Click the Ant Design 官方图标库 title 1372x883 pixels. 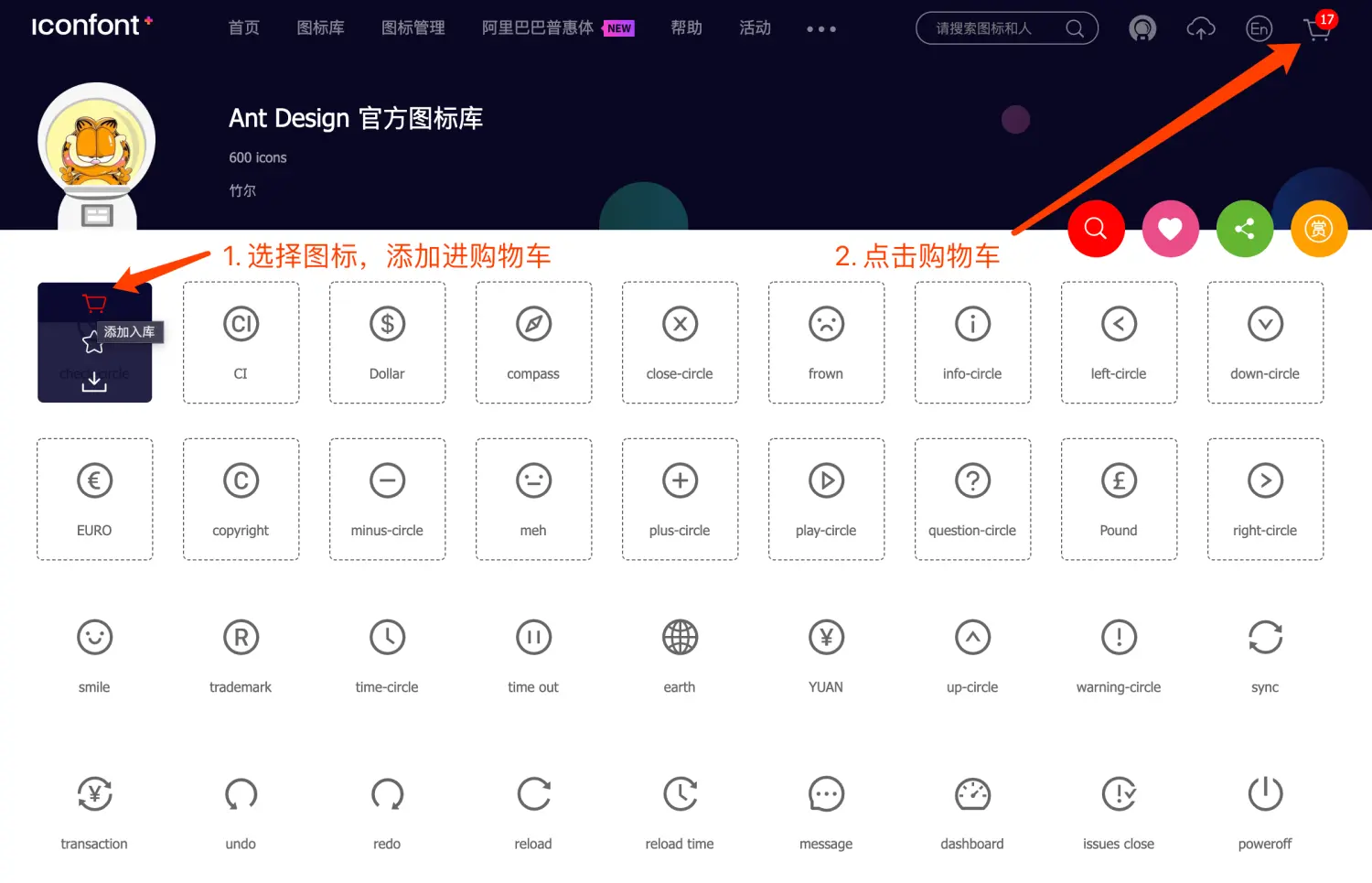coord(356,118)
